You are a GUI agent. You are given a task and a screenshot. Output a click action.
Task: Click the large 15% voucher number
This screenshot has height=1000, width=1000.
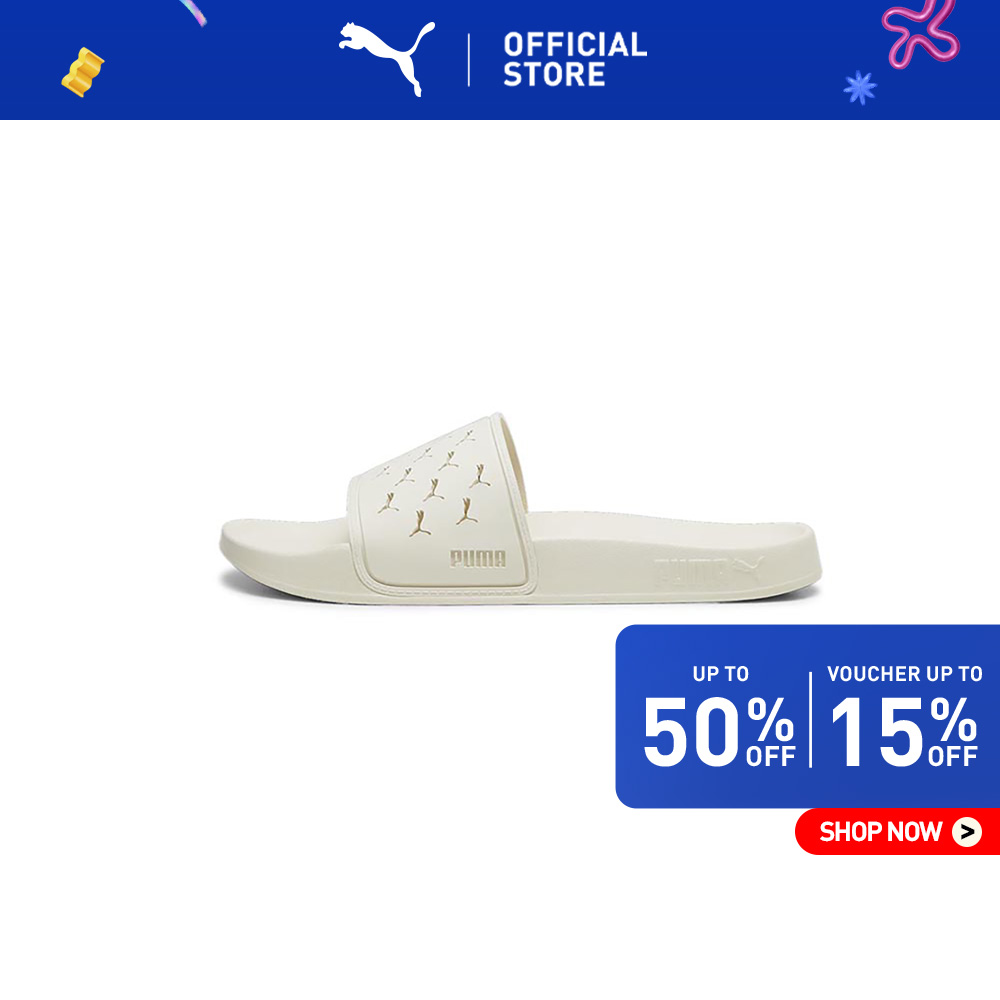click(904, 732)
